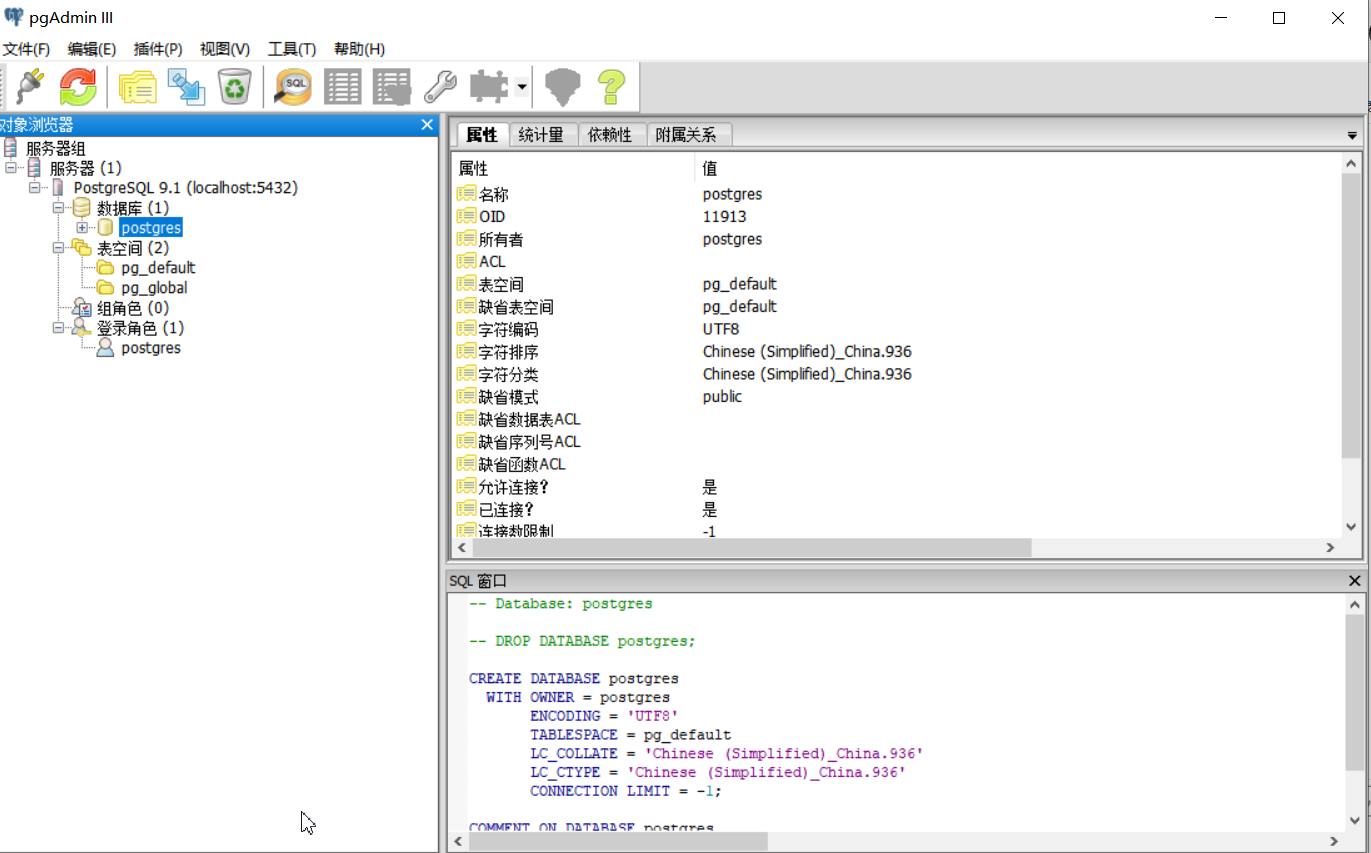Open the 插件(P) menu
The height and width of the screenshot is (853, 1371).
pyautogui.click(x=158, y=49)
